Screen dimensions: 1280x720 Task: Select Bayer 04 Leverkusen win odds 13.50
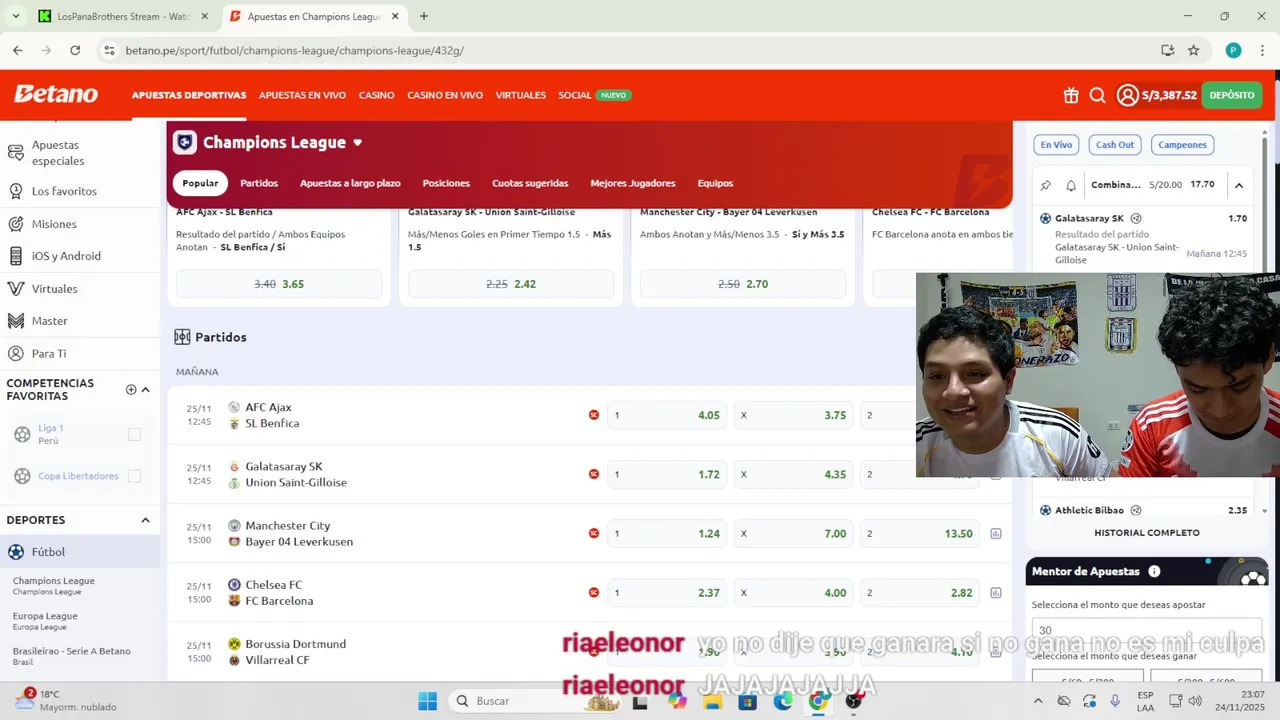point(919,534)
